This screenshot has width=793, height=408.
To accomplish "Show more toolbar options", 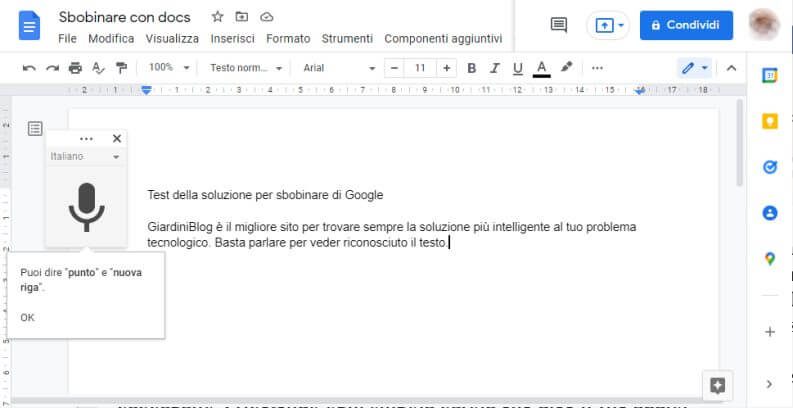I will 597,68.
